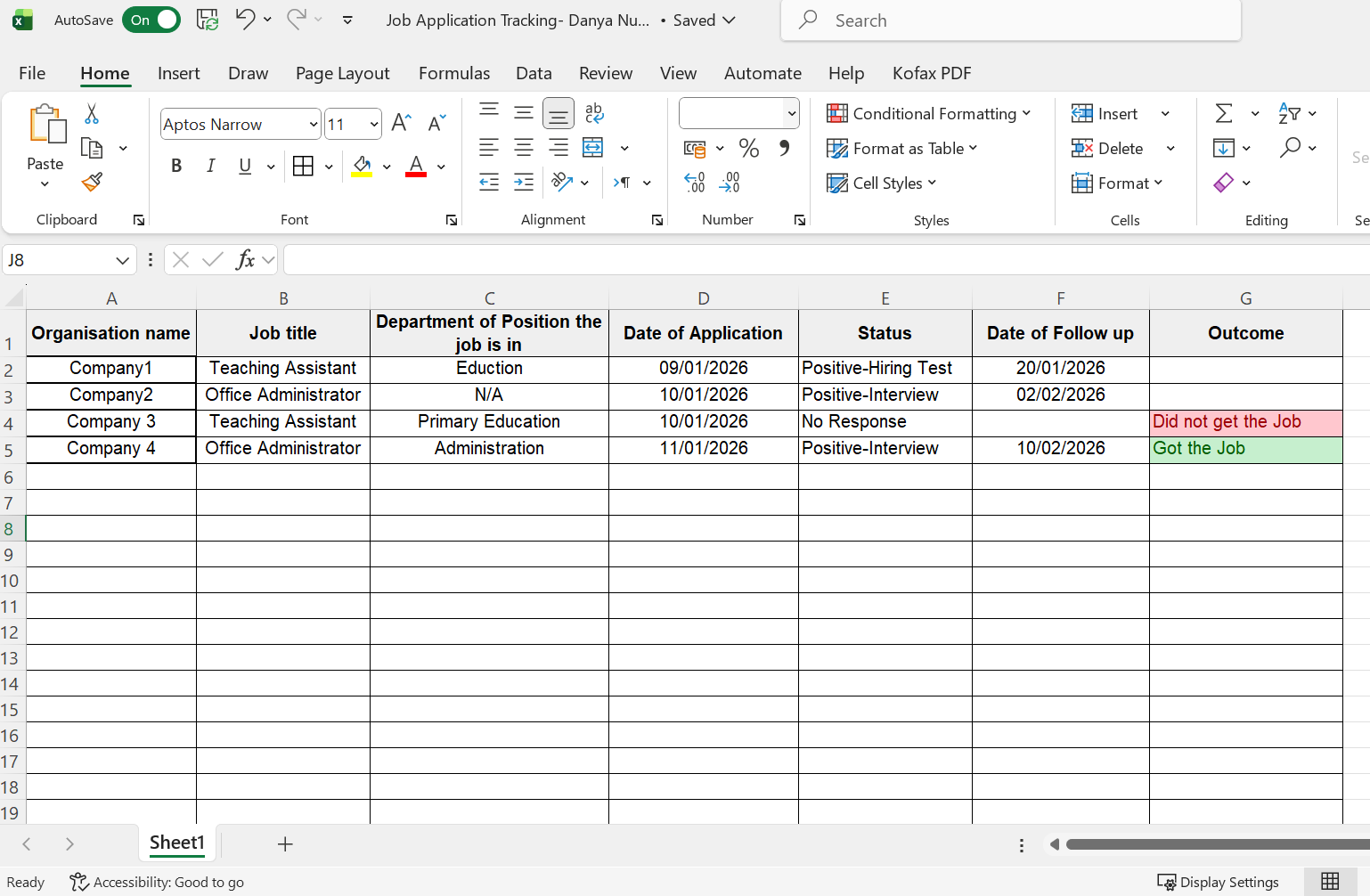This screenshot has height=896, width=1370.
Task: Open the File tab
Action: pyautogui.click(x=32, y=73)
